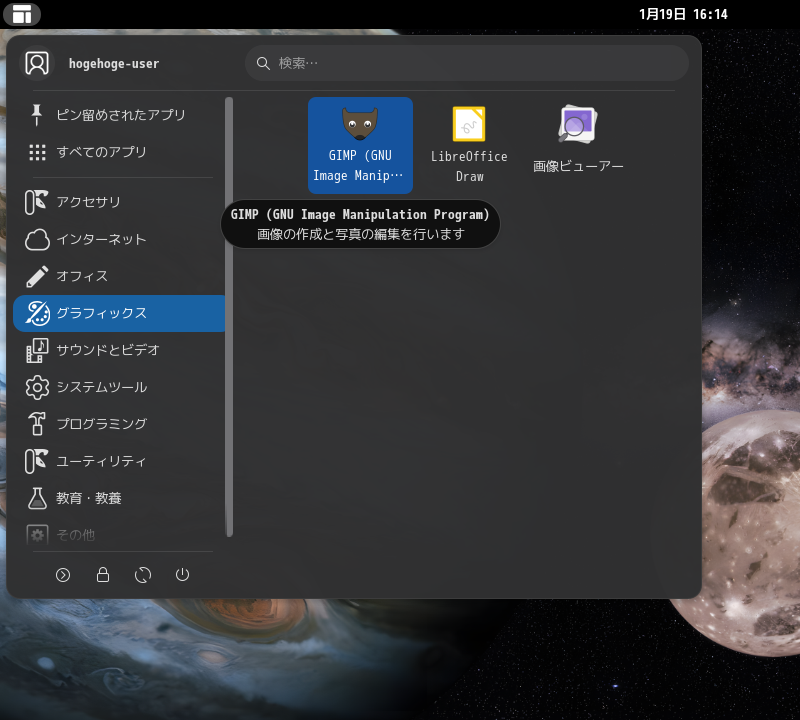Viewport: 800px width, 720px height.
Task: Open the アクセサリ category
Action: (88, 202)
